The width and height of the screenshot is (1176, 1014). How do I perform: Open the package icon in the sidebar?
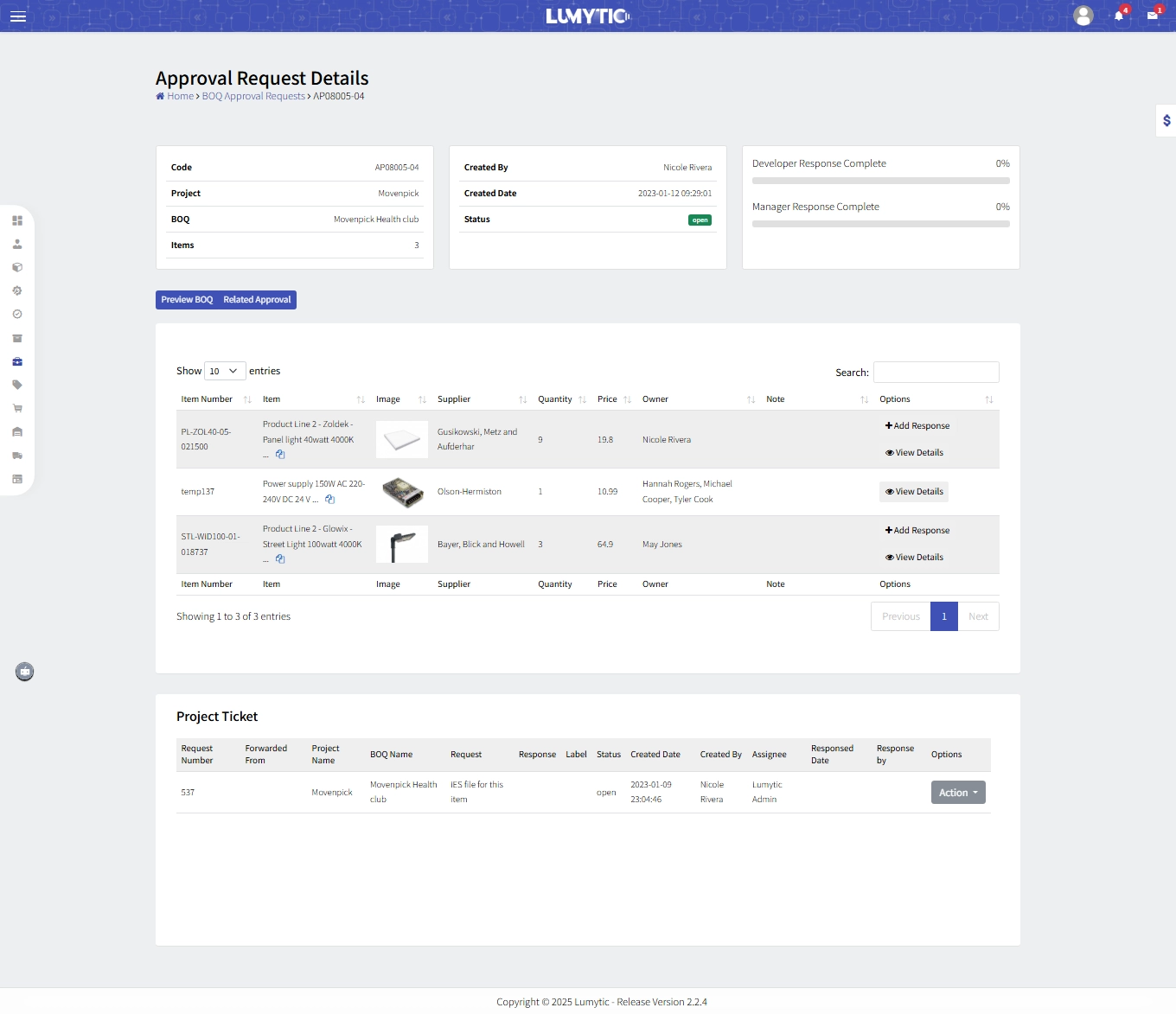click(17, 267)
